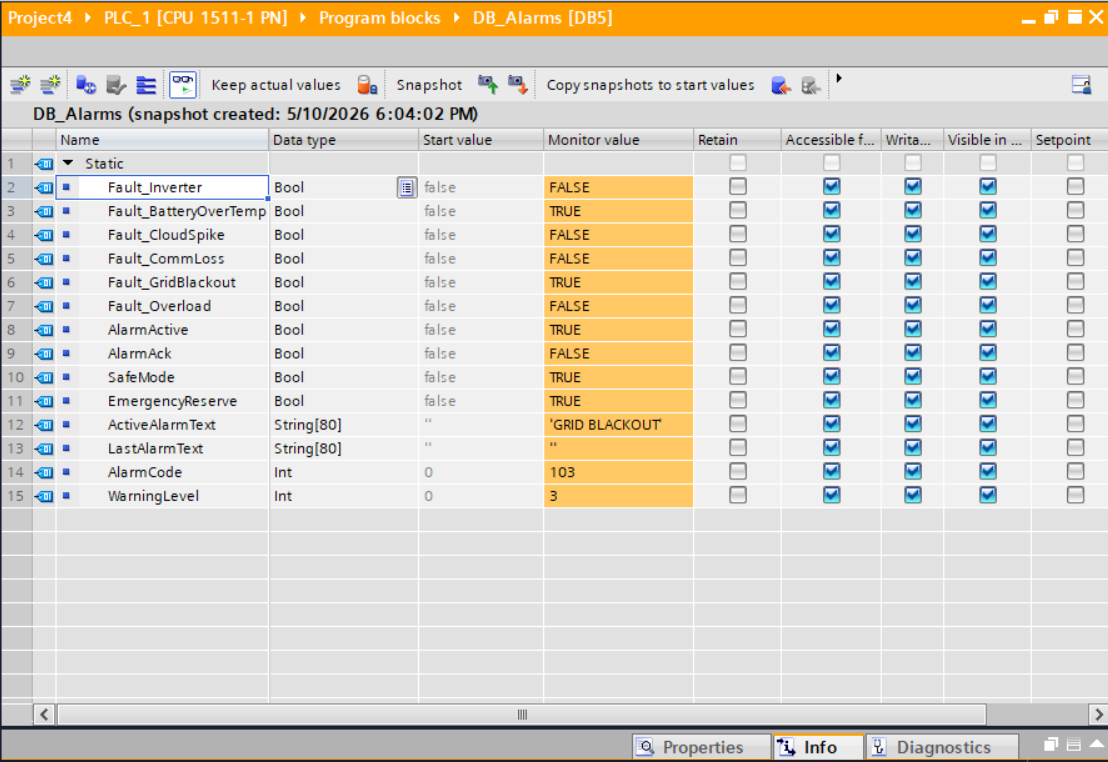Click the tag icon of the AlarmCode row
Image resolution: width=1108 pixels, height=762 pixels.
coord(45,472)
